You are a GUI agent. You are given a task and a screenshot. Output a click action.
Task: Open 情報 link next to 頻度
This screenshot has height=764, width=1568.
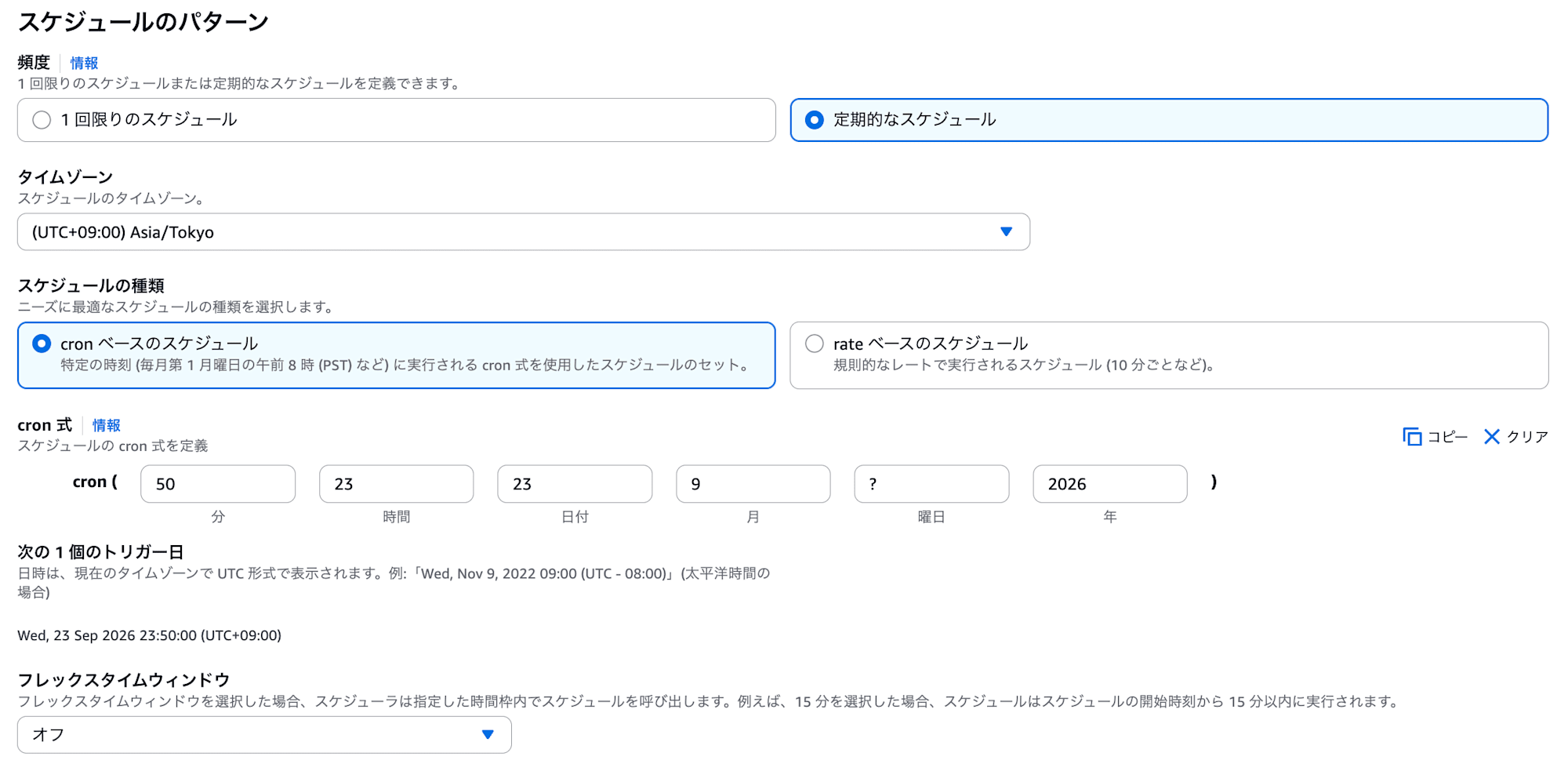point(84,63)
